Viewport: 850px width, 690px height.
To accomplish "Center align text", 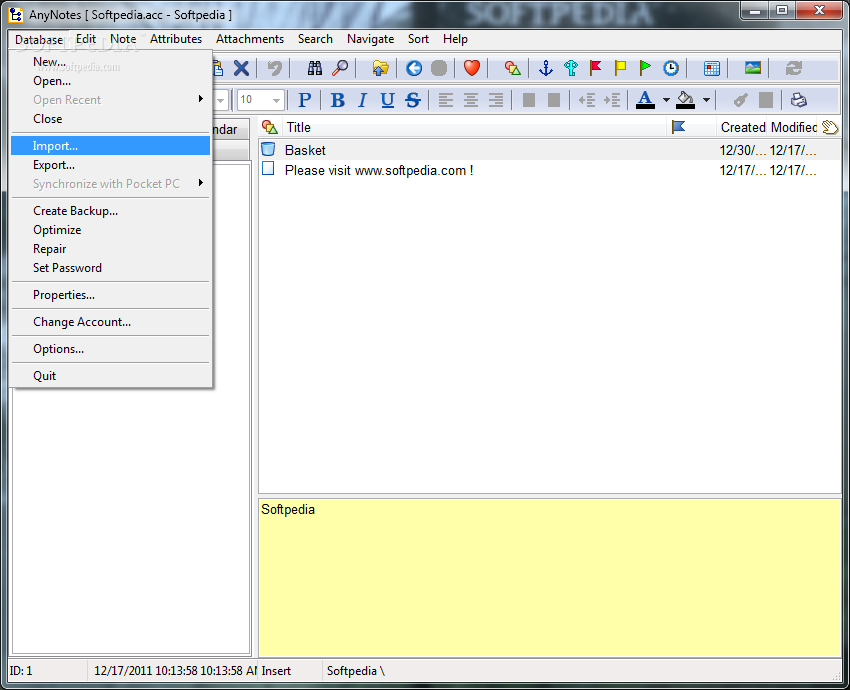I will 471,100.
